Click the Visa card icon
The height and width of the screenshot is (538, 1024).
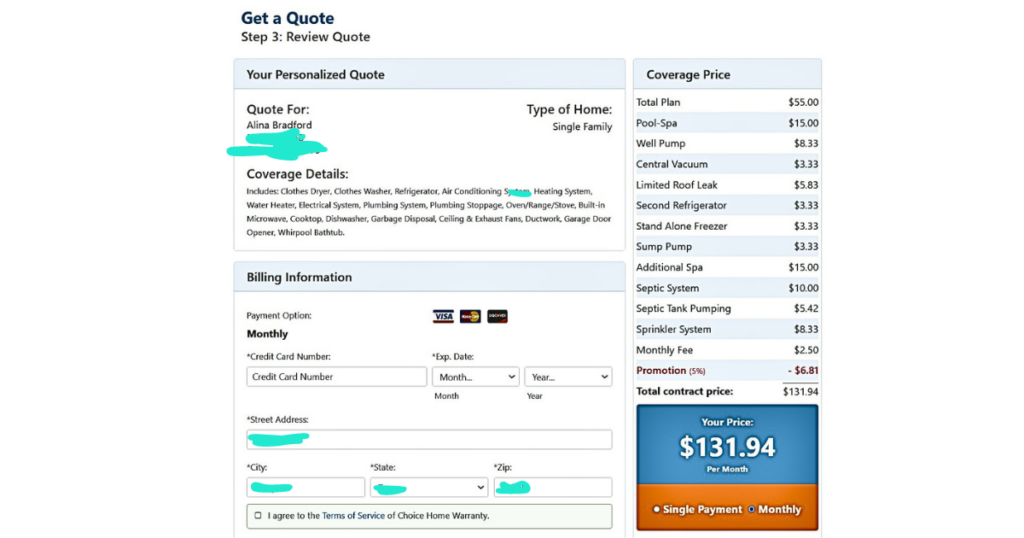click(443, 316)
